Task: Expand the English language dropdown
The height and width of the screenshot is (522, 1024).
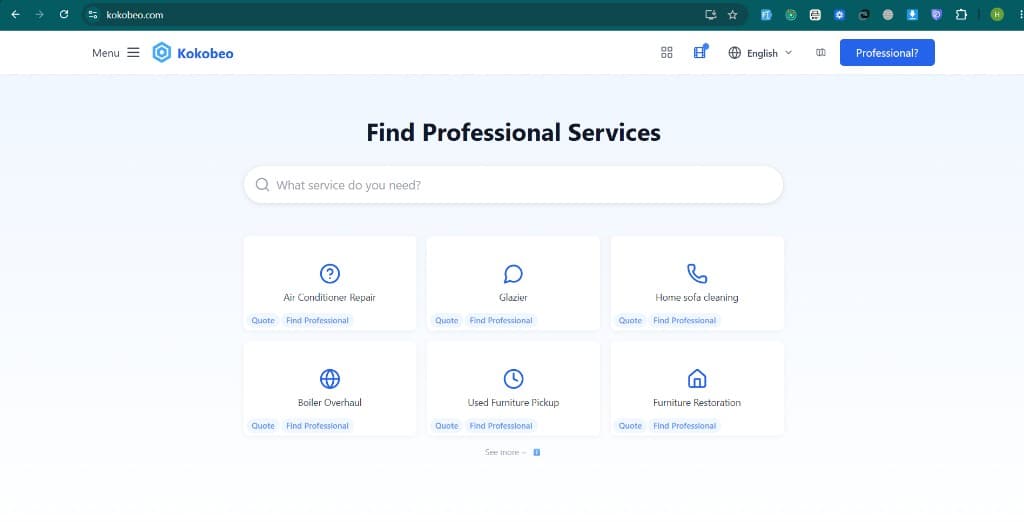Action: pos(761,53)
